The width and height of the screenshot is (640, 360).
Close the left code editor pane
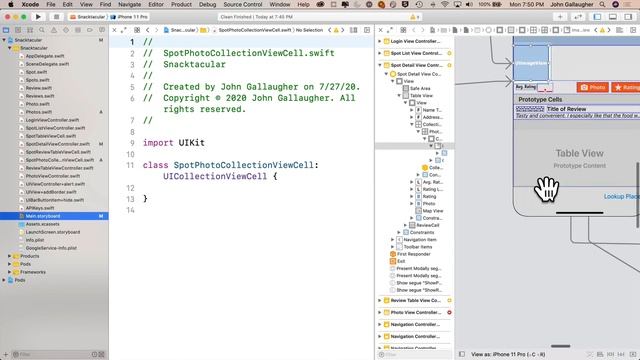coord(115,30)
